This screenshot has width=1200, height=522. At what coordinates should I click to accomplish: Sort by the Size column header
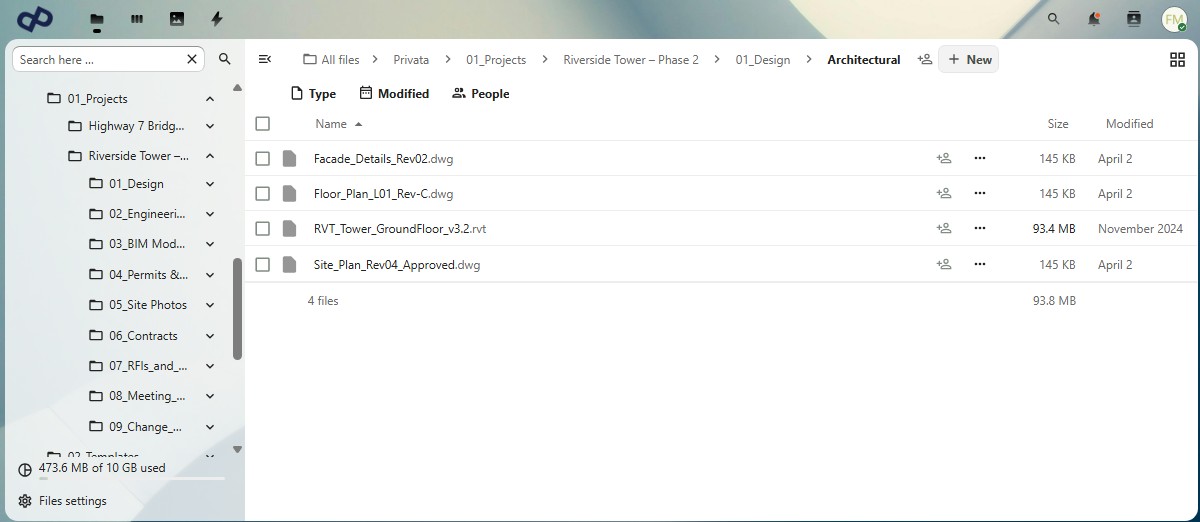click(1058, 124)
